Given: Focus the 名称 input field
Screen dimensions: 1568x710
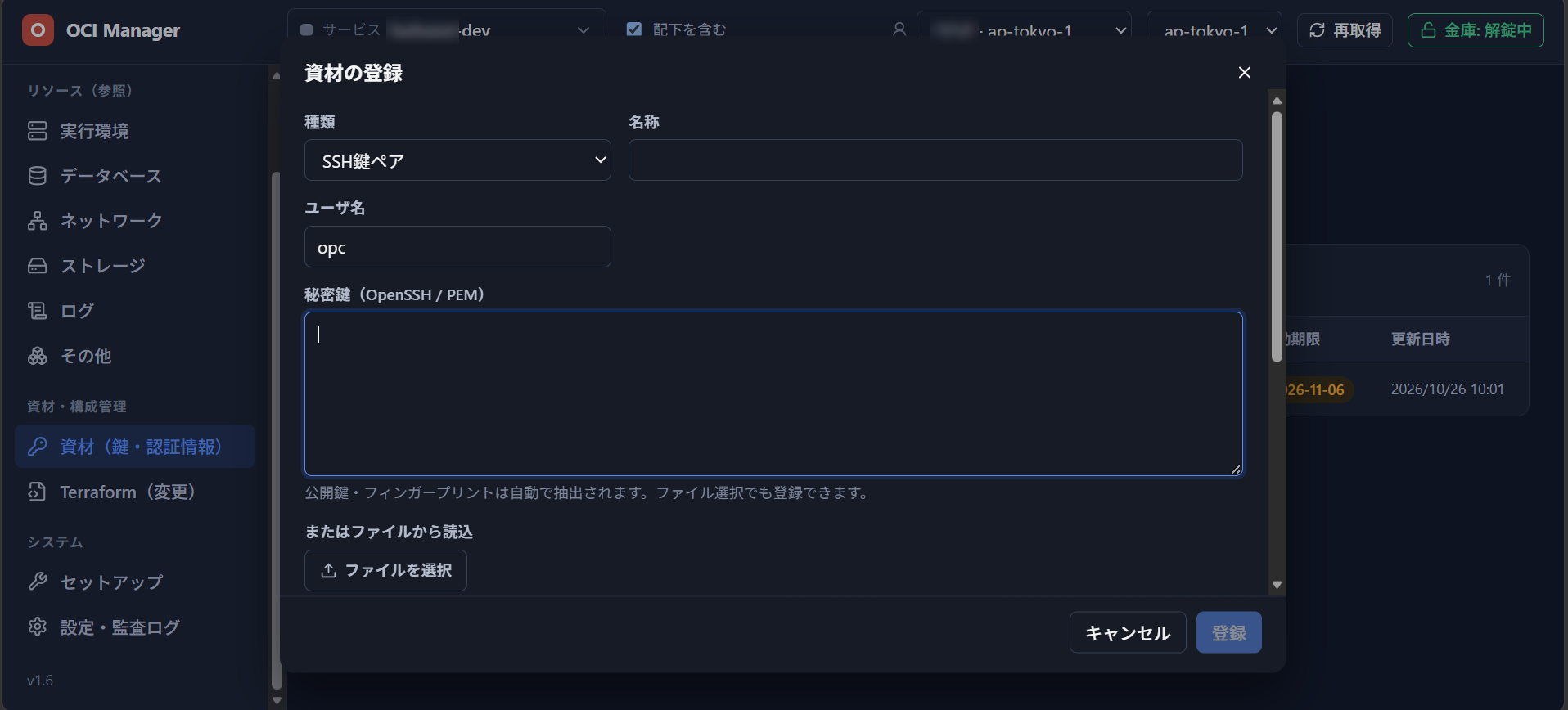Looking at the screenshot, I should point(935,160).
